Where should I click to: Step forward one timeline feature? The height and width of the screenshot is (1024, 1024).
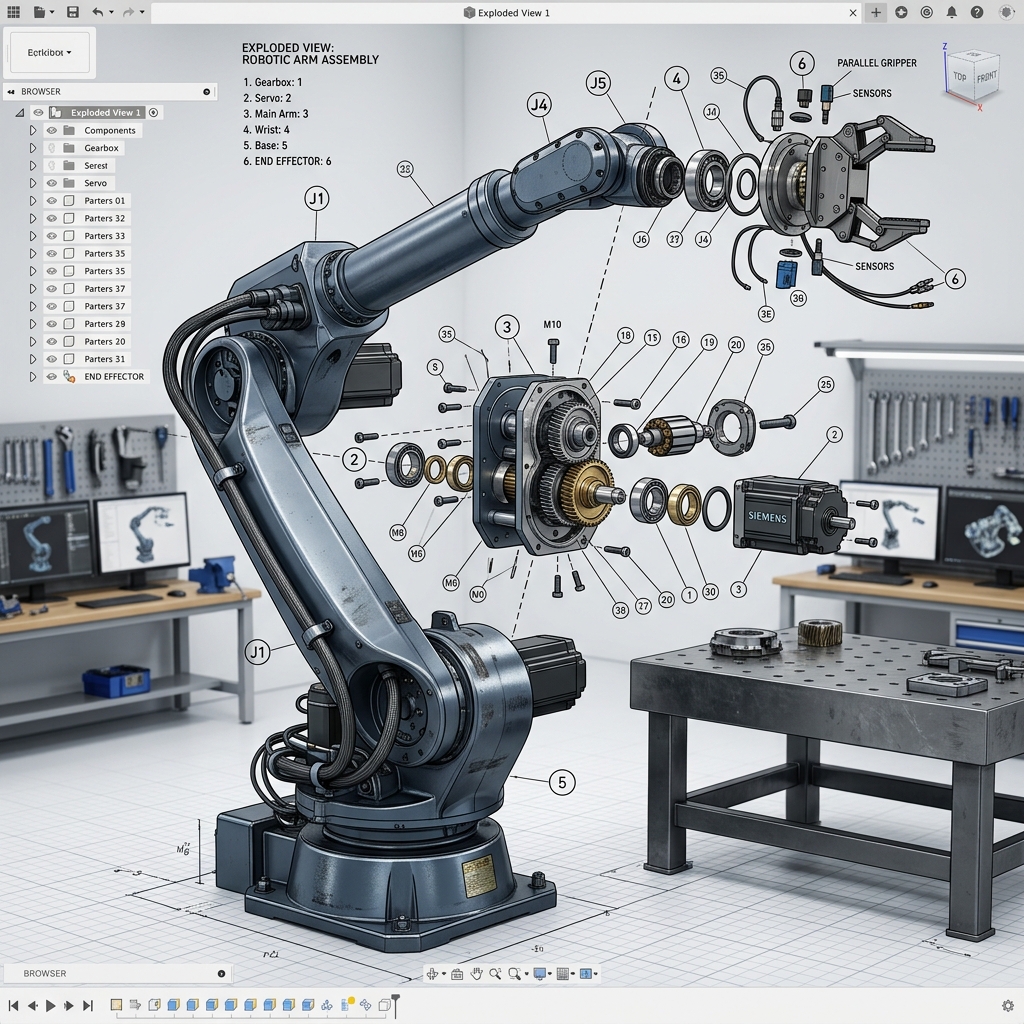coord(69,1005)
